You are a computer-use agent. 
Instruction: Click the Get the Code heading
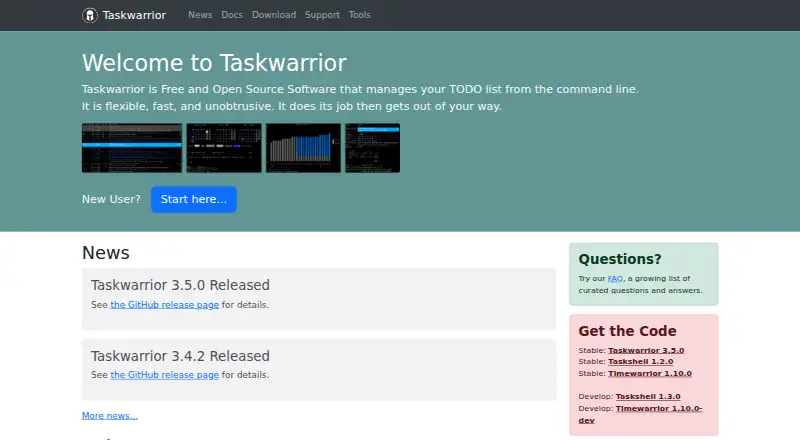[628, 331]
